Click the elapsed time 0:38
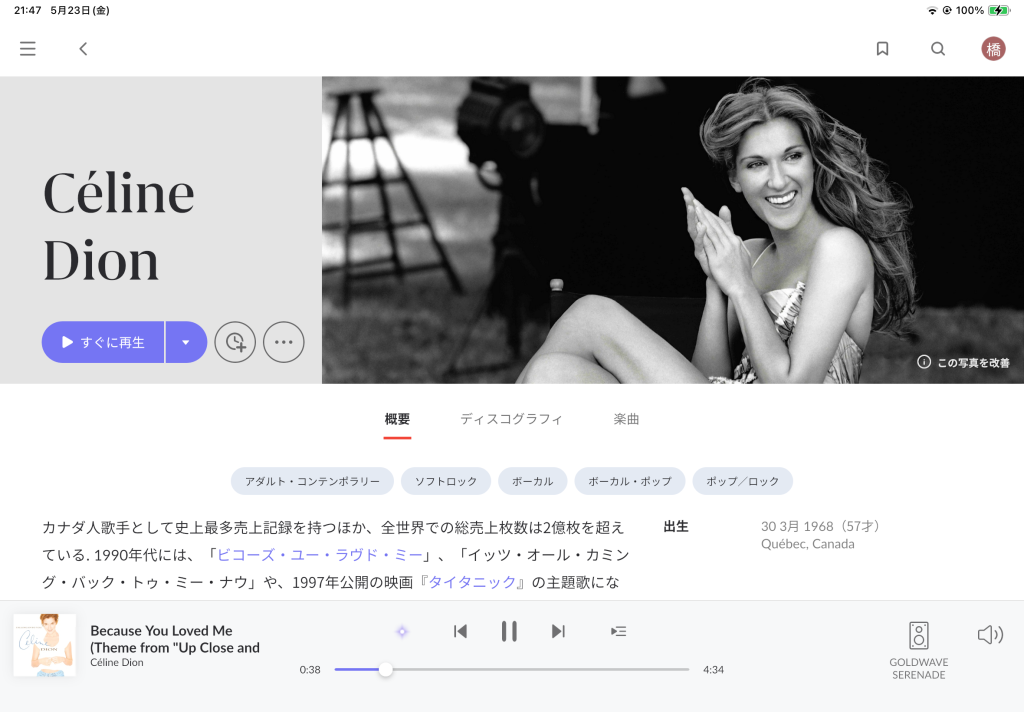Image resolution: width=1024 pixels, height=712 pixels. click(310, 670)
